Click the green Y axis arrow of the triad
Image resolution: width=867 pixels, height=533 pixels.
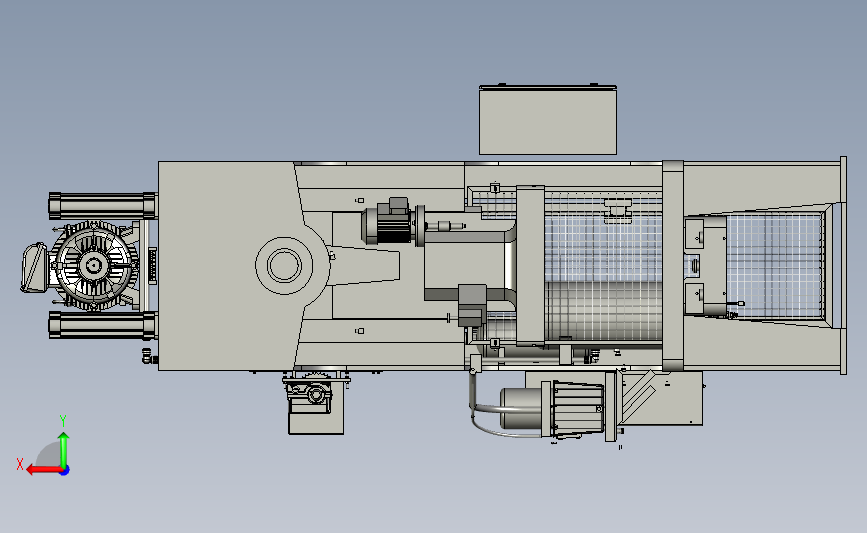coord(64,451)
